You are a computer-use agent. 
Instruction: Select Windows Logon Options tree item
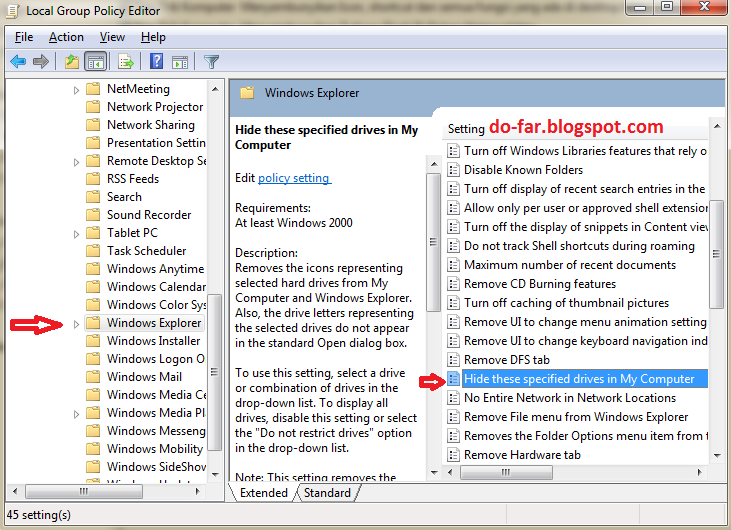(x=156, y=358)
